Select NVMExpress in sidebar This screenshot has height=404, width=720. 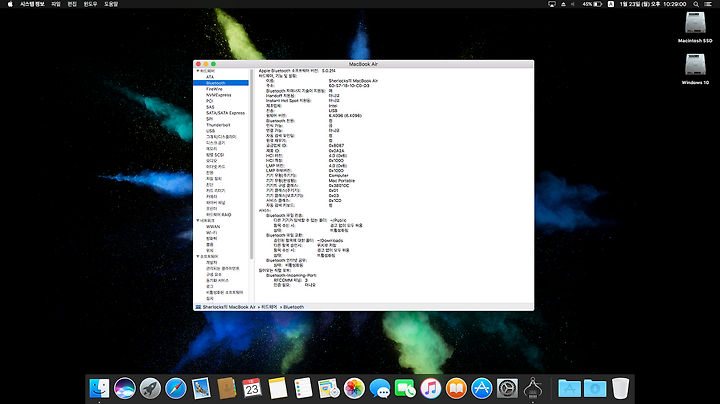(219, 95)
